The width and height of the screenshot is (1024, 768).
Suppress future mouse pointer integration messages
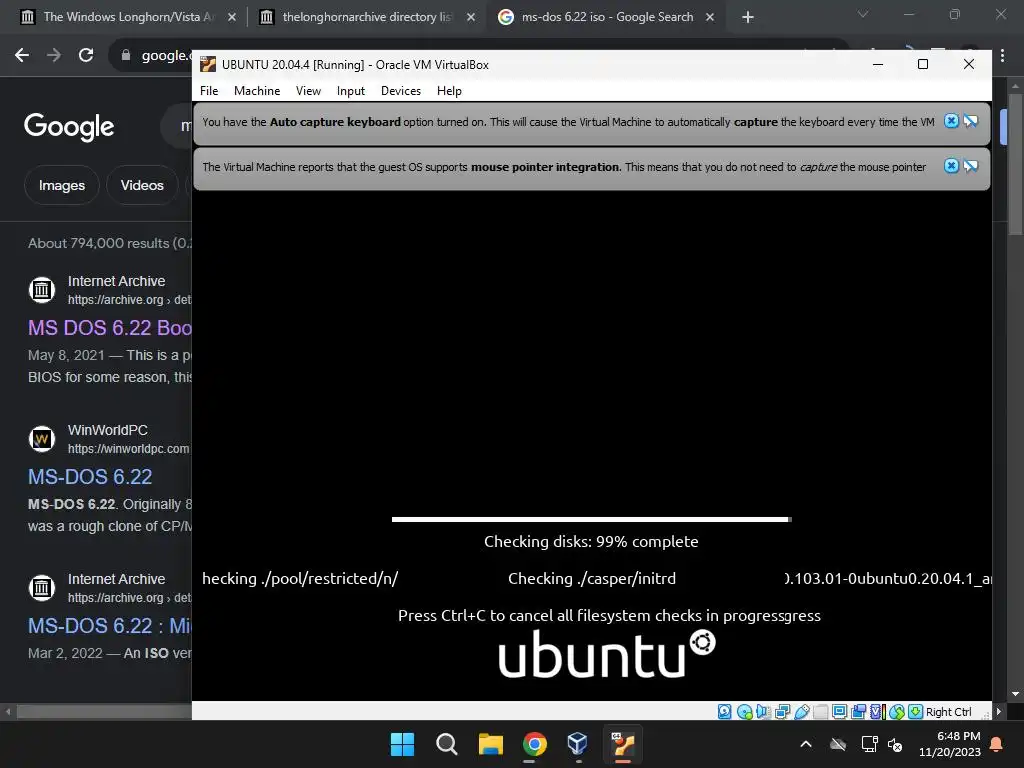click(x=970, y=166)
